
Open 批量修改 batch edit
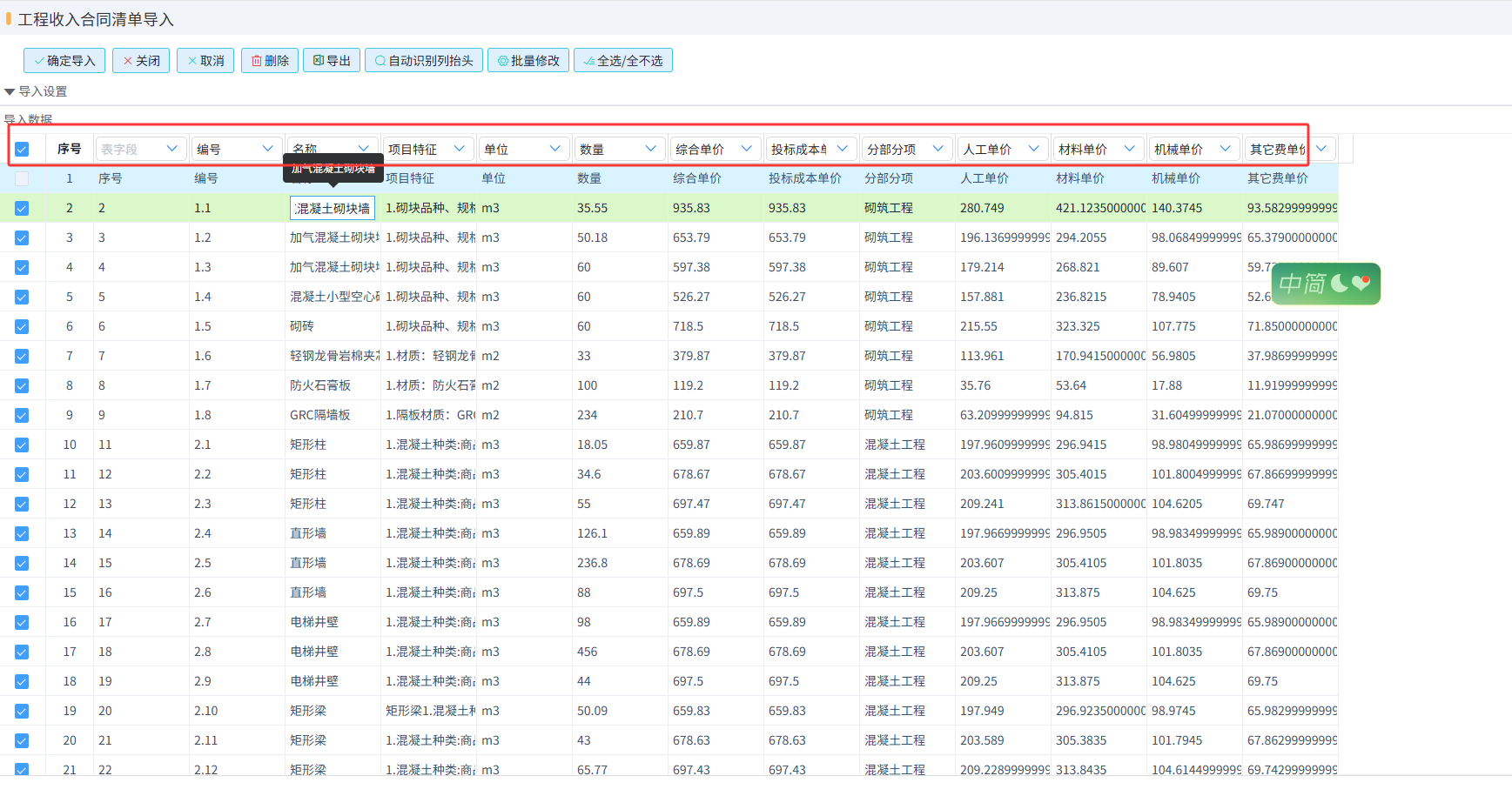tap(528, 60)
